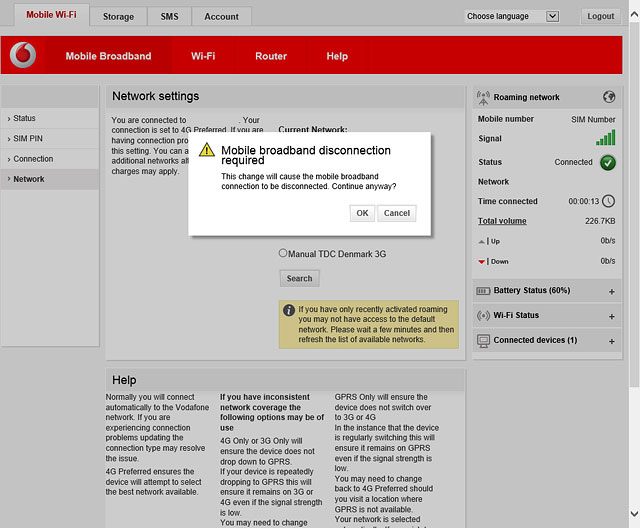The height and width of the screenshot is (528, 640).
Task: Select Wi-Fi in the red menu bar
Action: (x=203, y=56)
